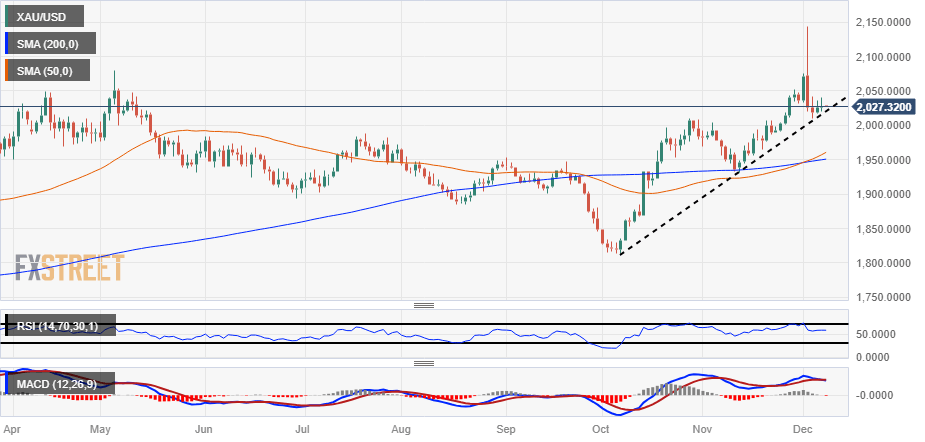
Task: Click the 2,027.3200 current price tag
Action: tap(883, 107)
